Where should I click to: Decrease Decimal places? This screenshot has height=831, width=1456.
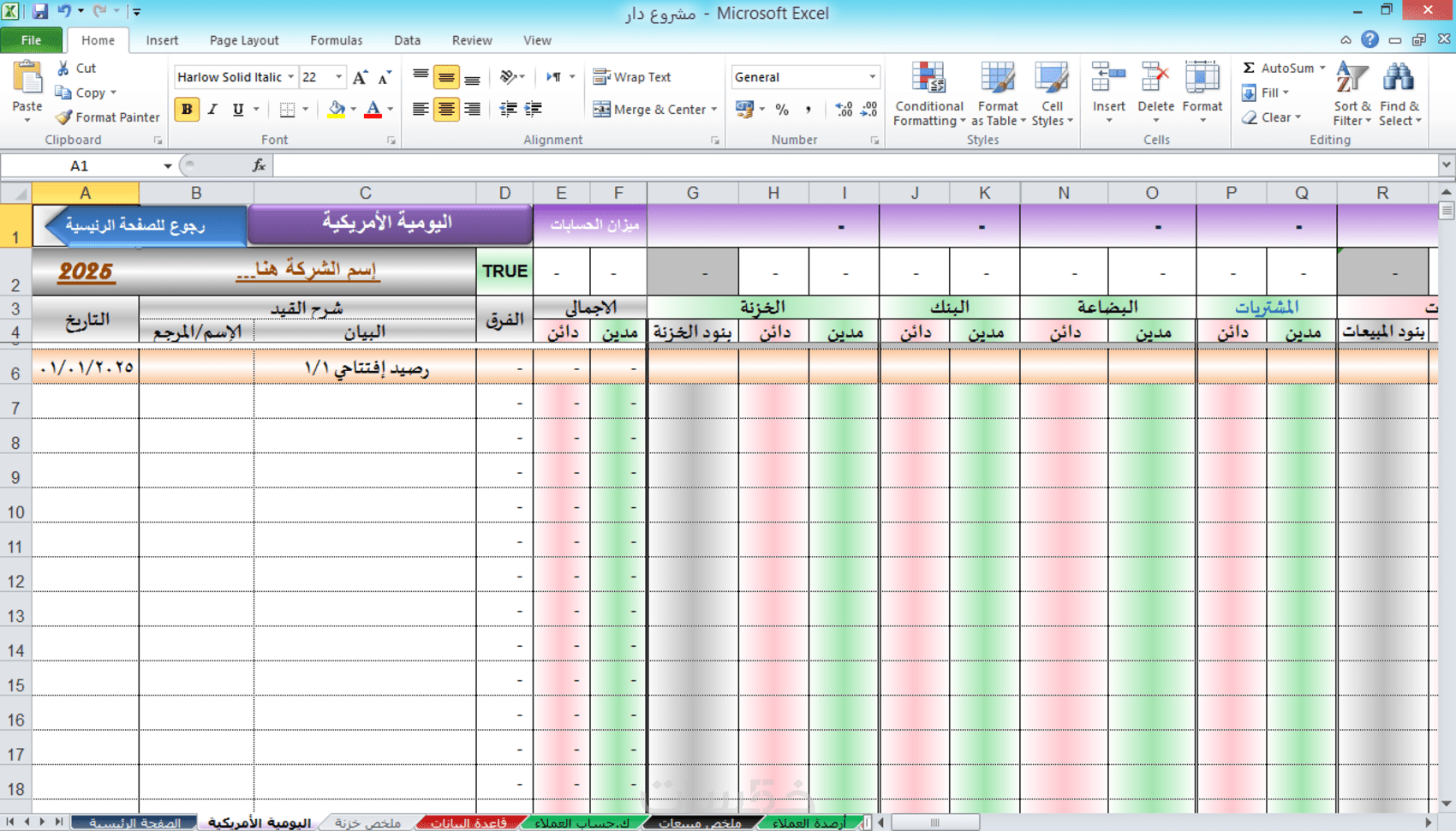(869, 110)
